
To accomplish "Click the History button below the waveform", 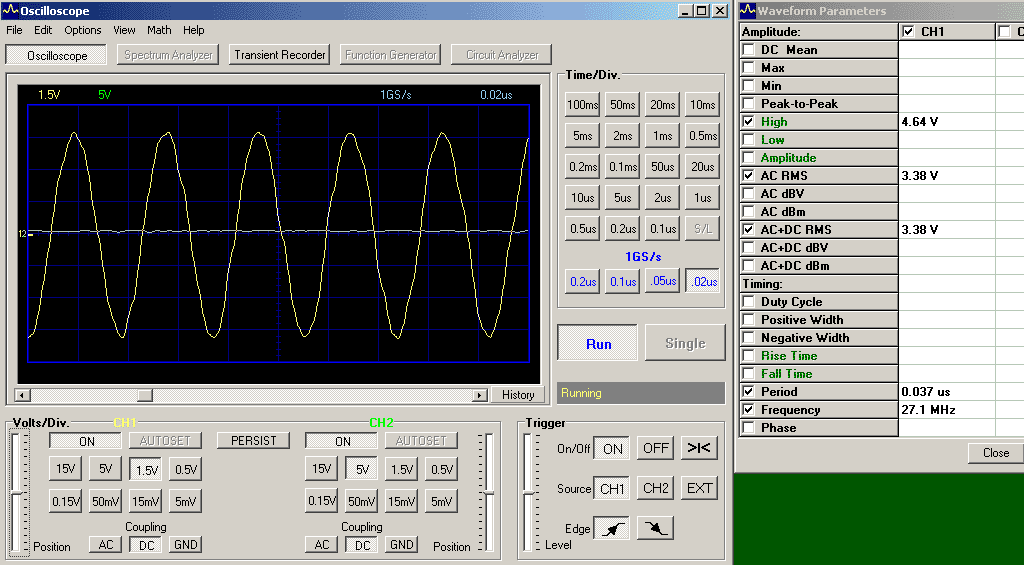I will pyautogui.click(x=518, y=395).
